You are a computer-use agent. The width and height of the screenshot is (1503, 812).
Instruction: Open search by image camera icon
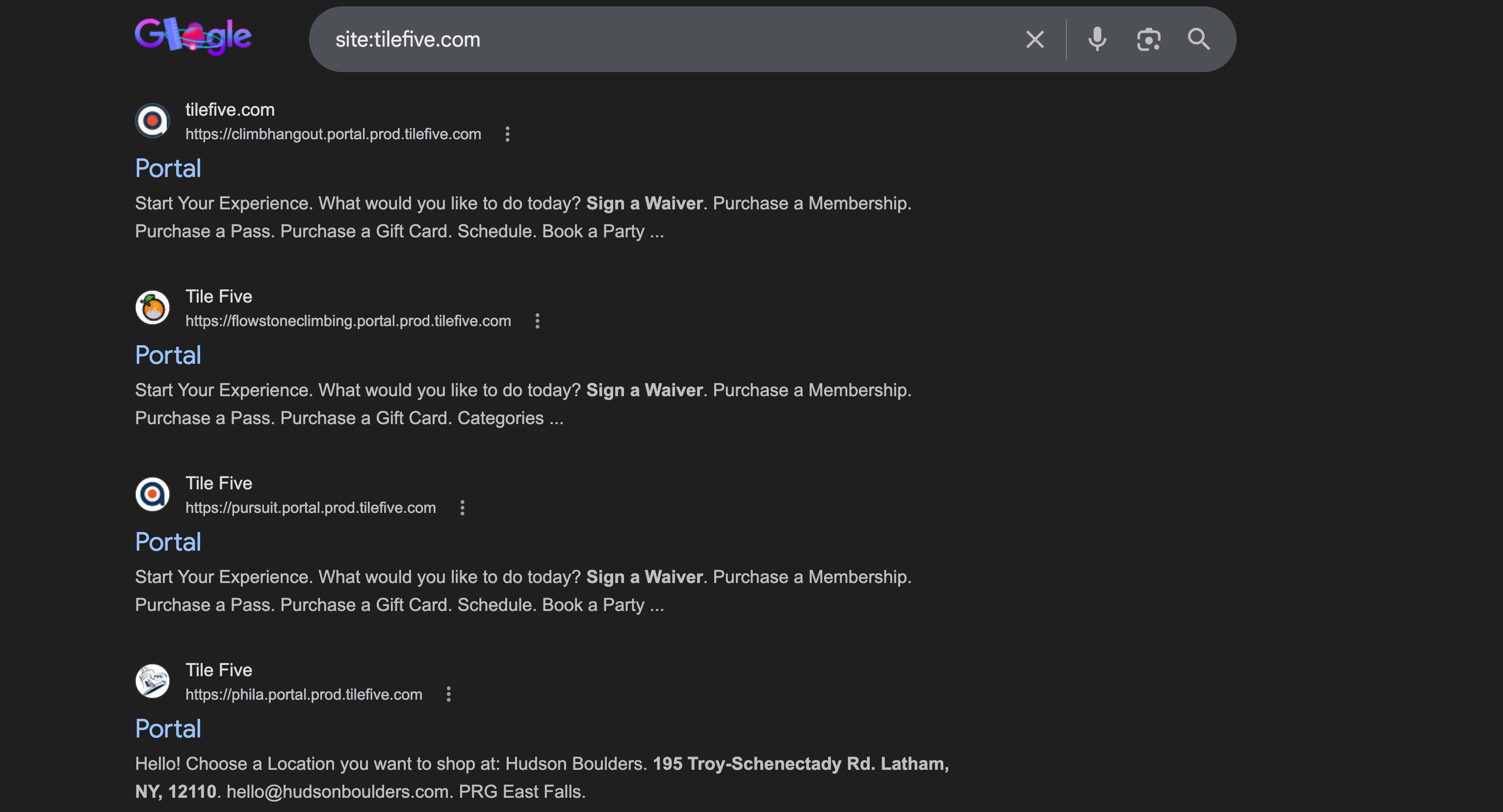click(x=1148, y=40)
